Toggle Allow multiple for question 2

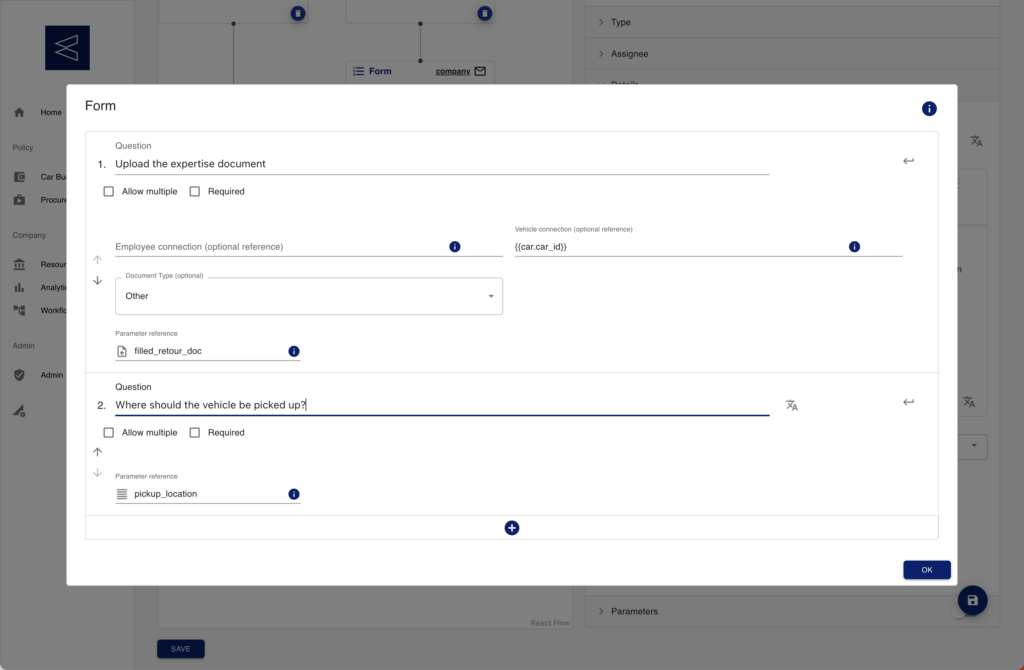click(108, 432)
